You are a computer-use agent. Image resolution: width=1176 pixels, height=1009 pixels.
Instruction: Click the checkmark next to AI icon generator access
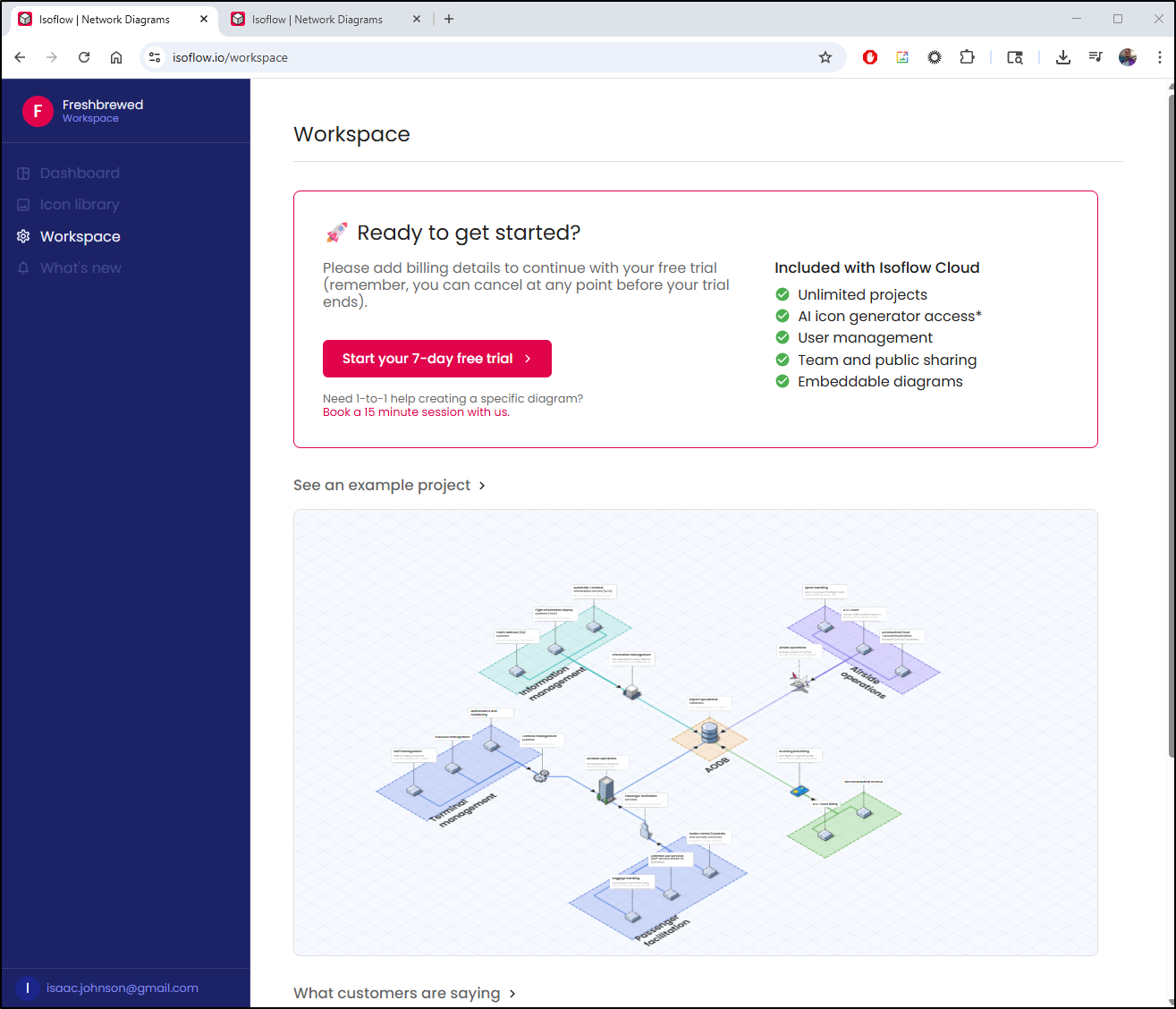point(783,316)
